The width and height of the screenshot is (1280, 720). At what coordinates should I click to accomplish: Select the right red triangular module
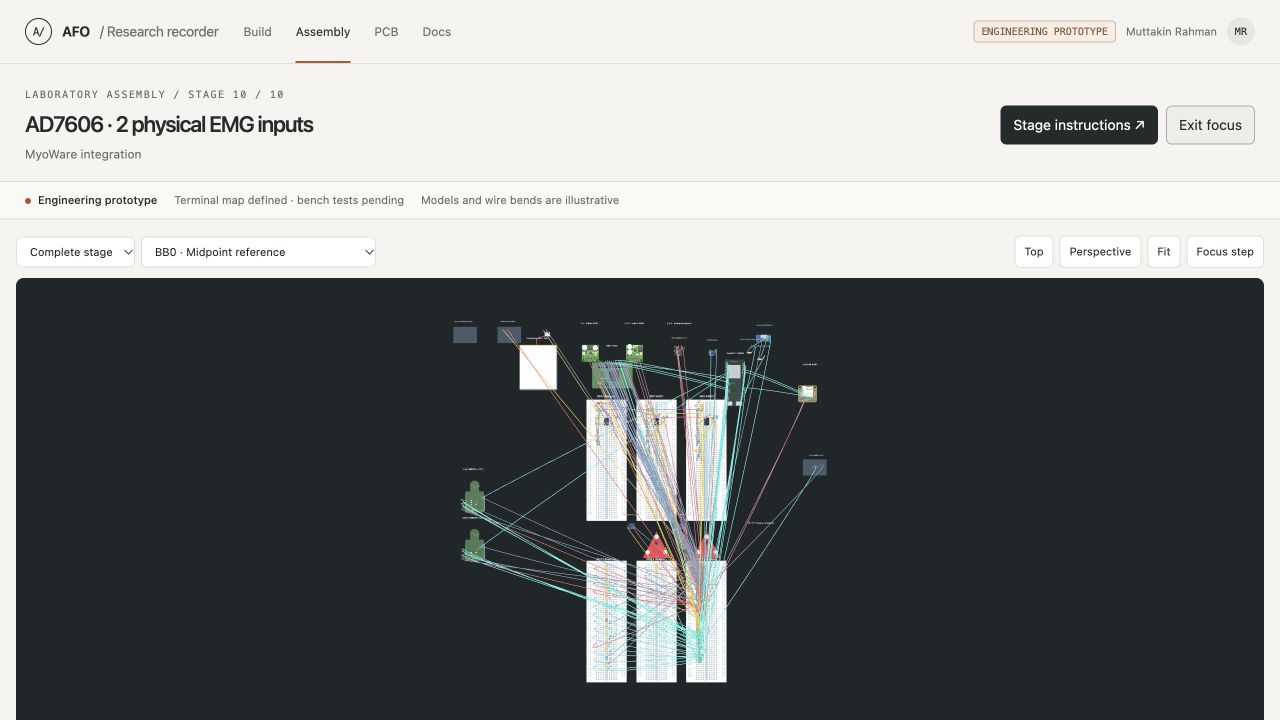pos(706,547)
